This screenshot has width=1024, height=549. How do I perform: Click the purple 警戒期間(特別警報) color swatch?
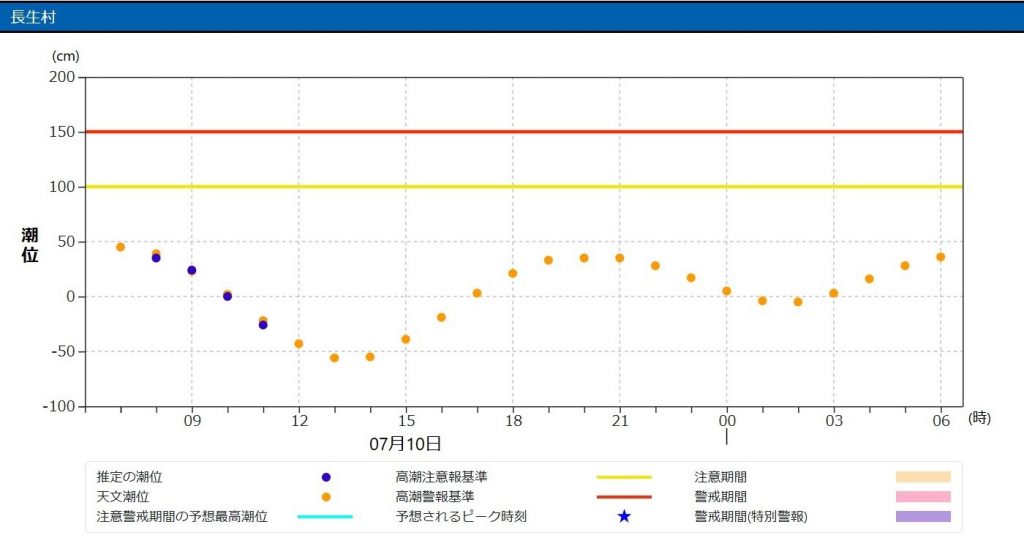pyautogui.click(x=923, y=516)
